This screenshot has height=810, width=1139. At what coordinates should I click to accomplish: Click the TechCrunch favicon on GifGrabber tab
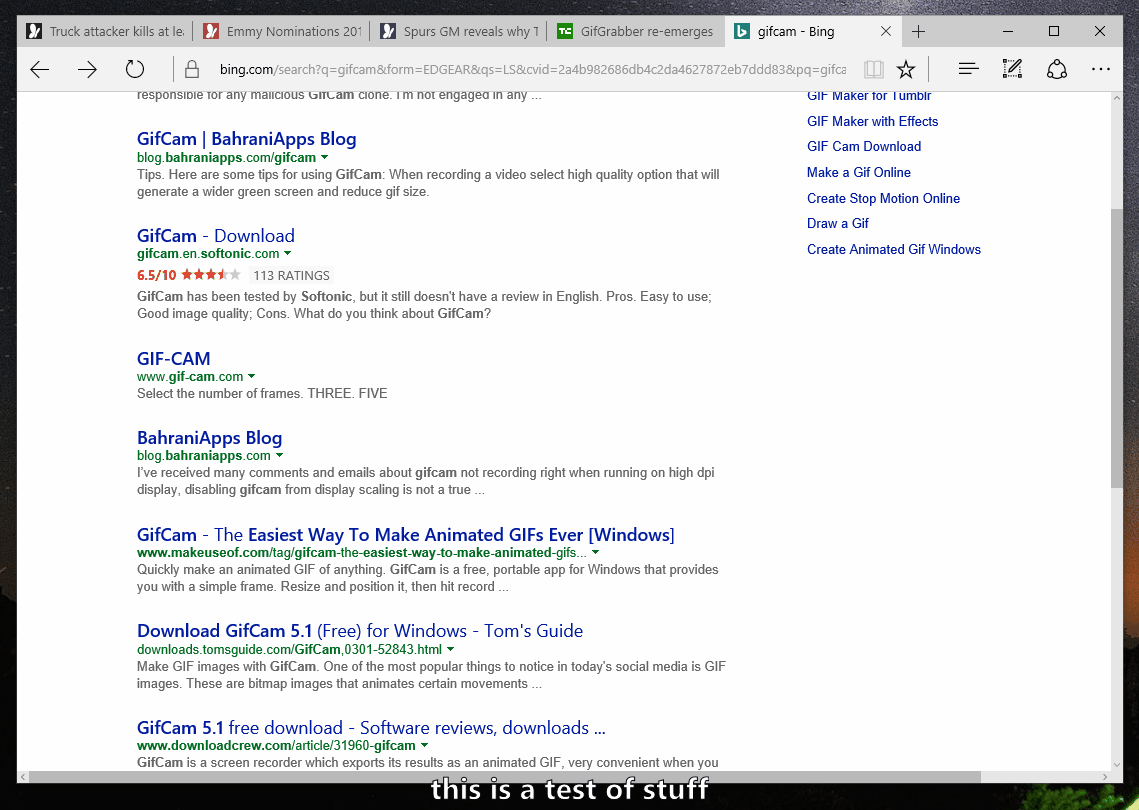coord(564,31)
